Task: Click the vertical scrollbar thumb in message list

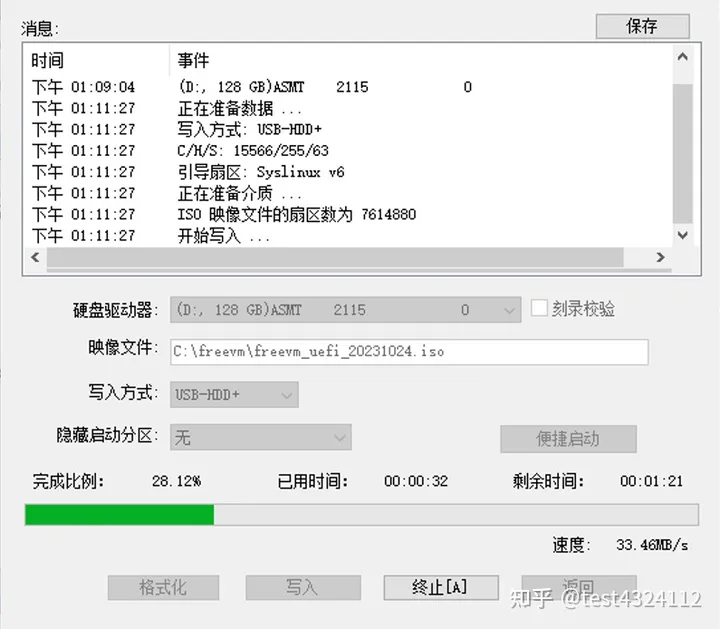Action: pos(682,154)
